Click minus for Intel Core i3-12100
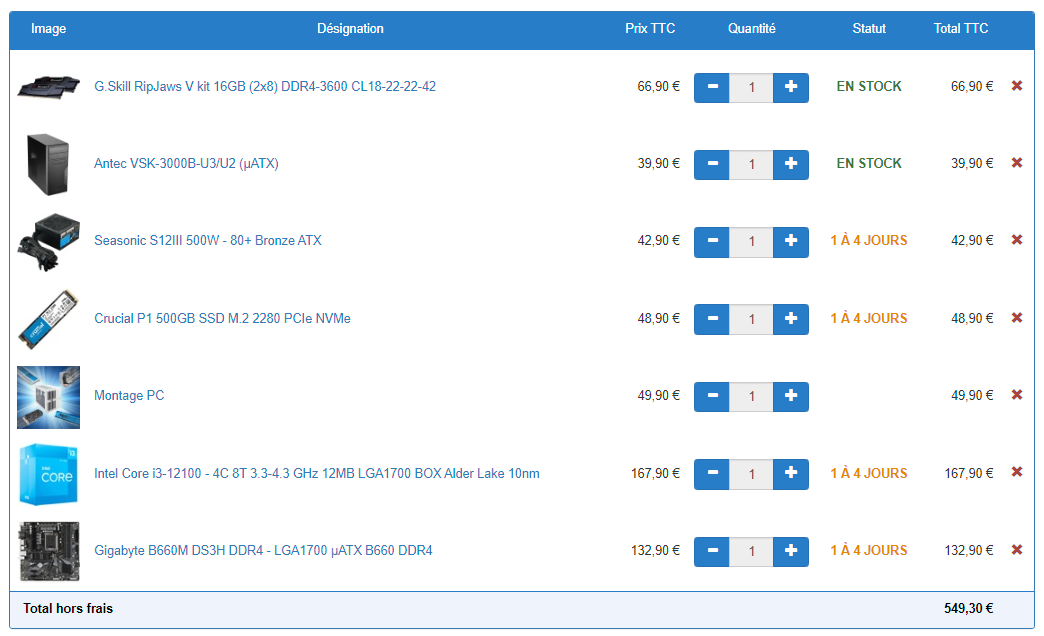This screenshot has height=636, width=1044. pyautogui.click(x=712, y=474)
